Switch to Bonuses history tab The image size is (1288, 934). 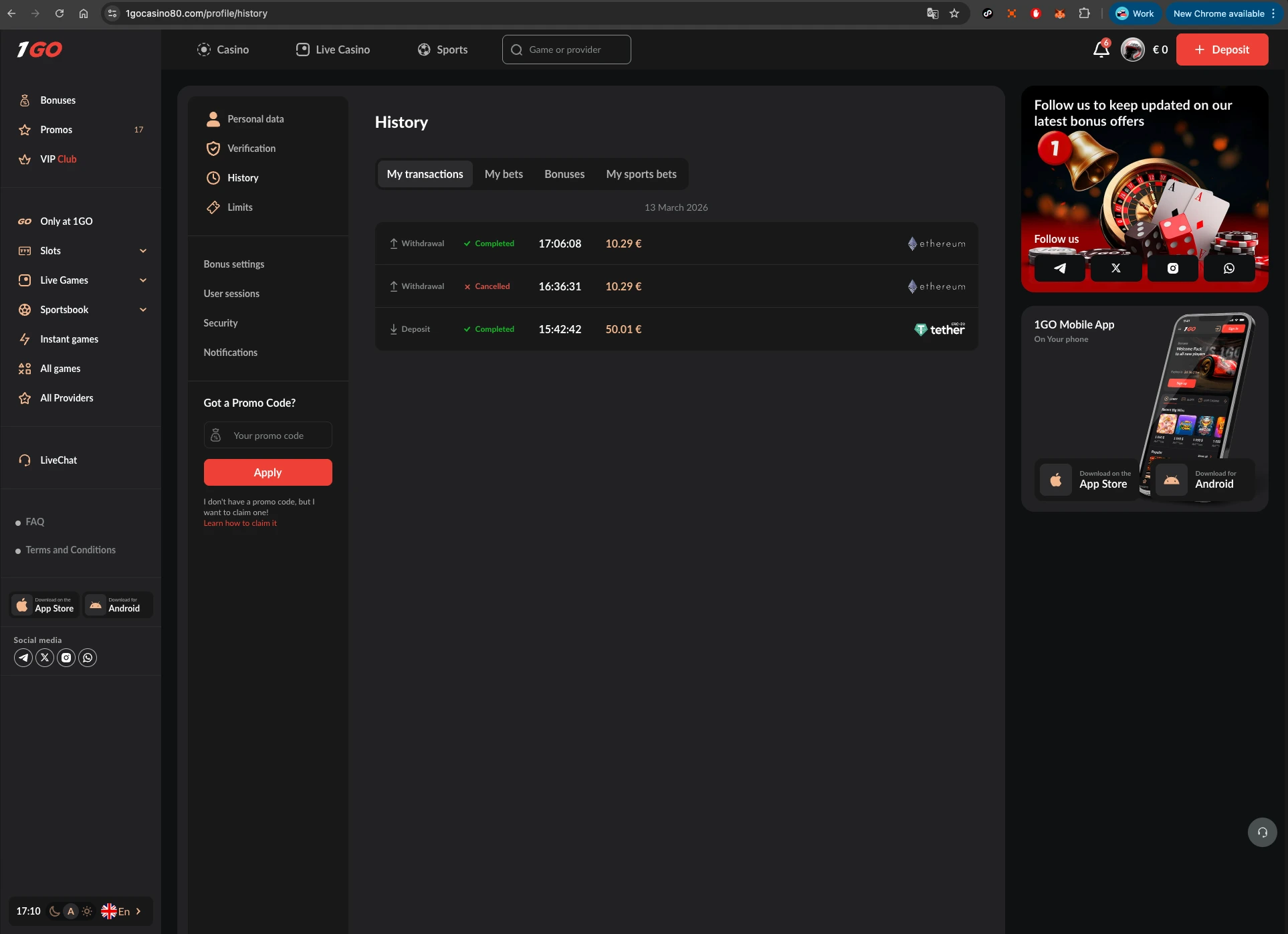[564, 174]
